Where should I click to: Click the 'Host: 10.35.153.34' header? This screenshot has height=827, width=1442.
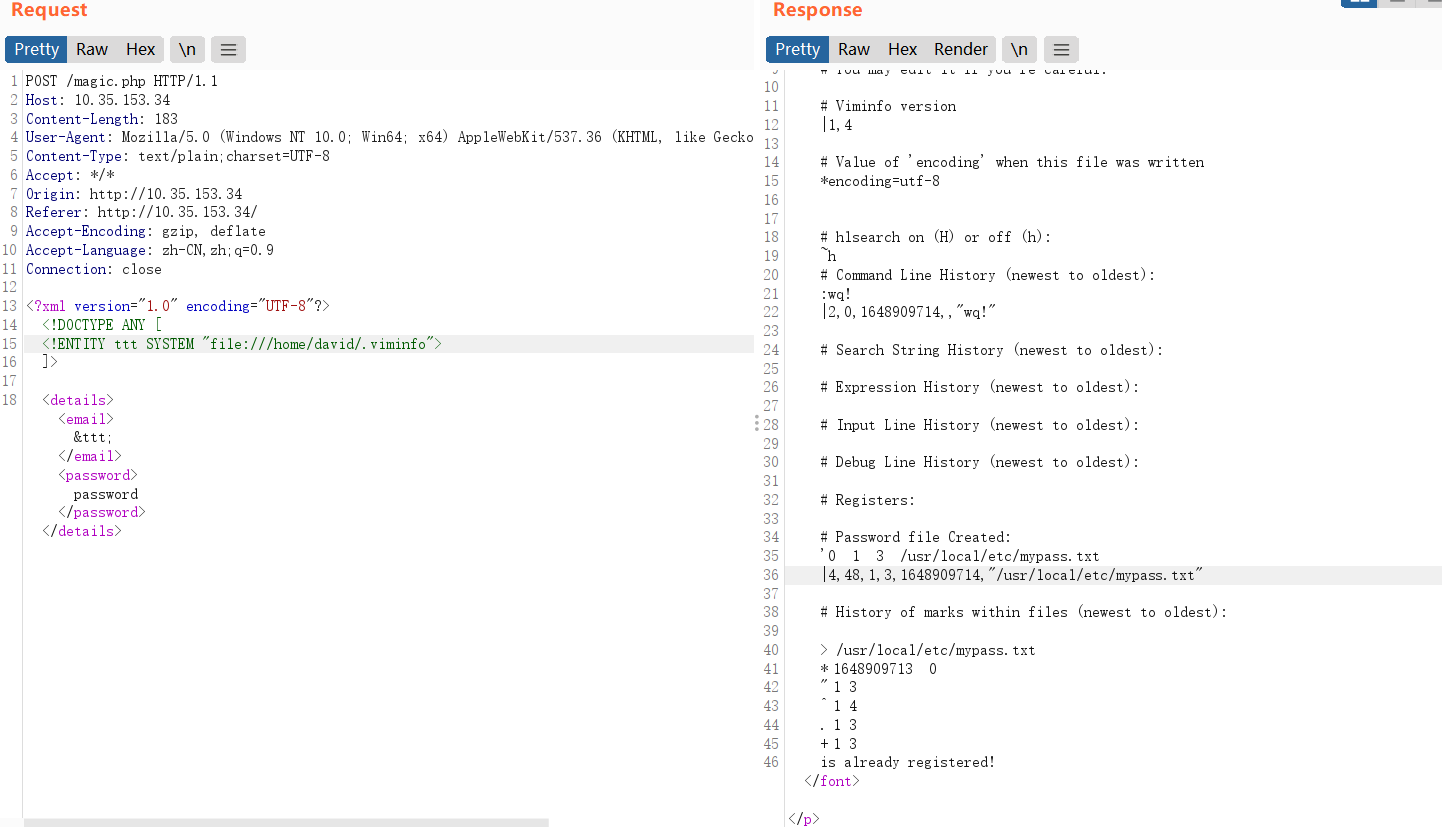pyautogui.click(x=98, y=100)
